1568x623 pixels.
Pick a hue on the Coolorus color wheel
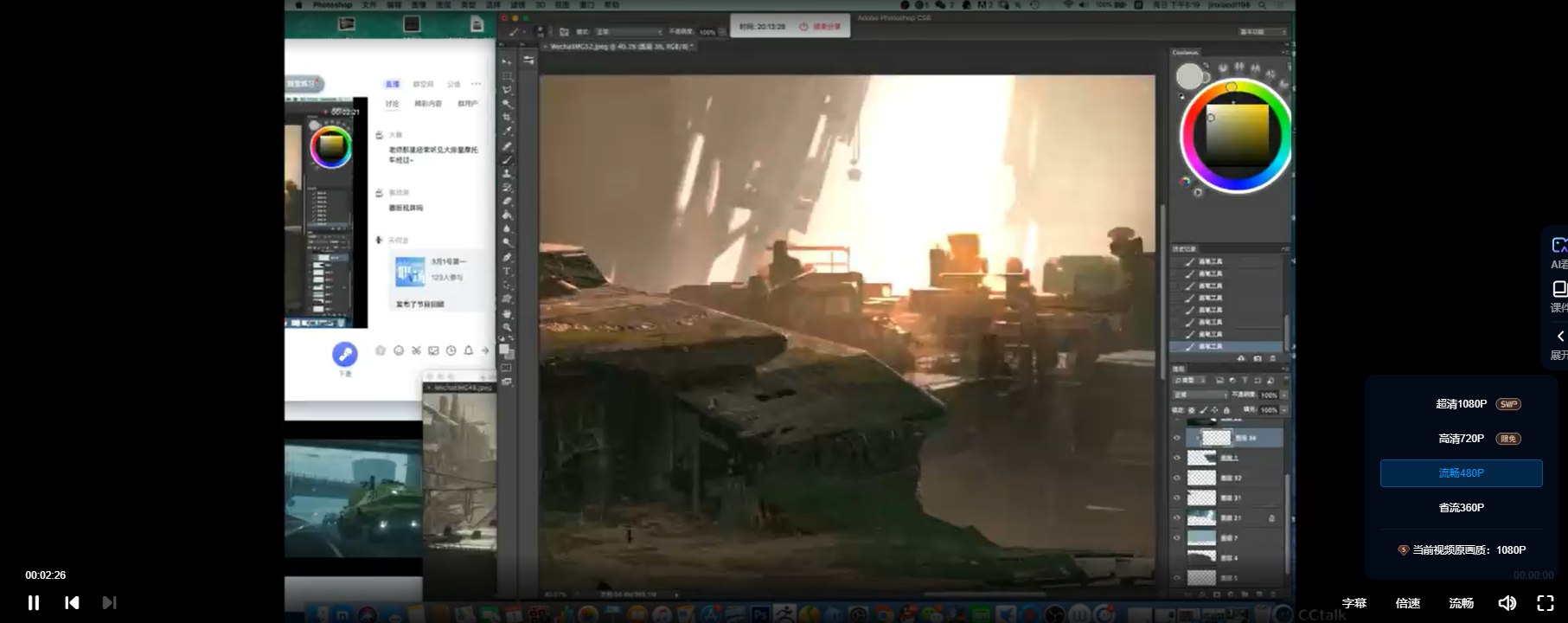(1236, 135)
